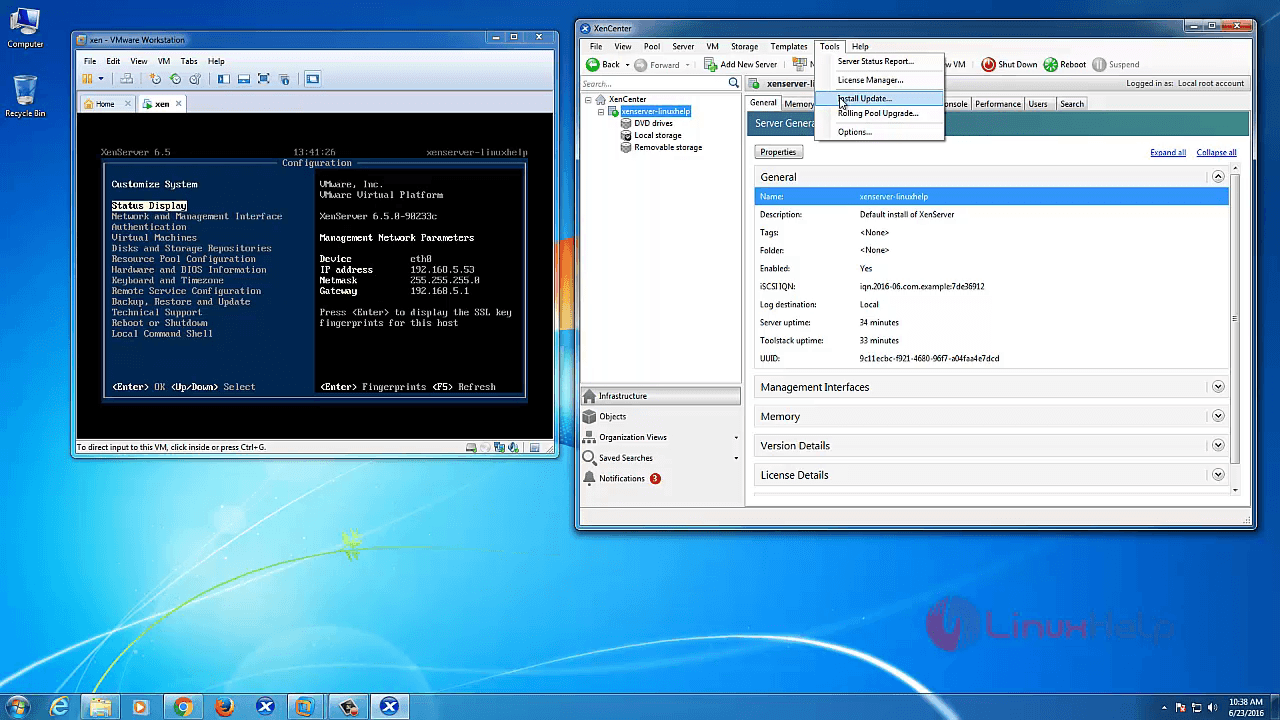
Task: Open Google Chrome from the taskbar
Action: (x=183, y=707)
